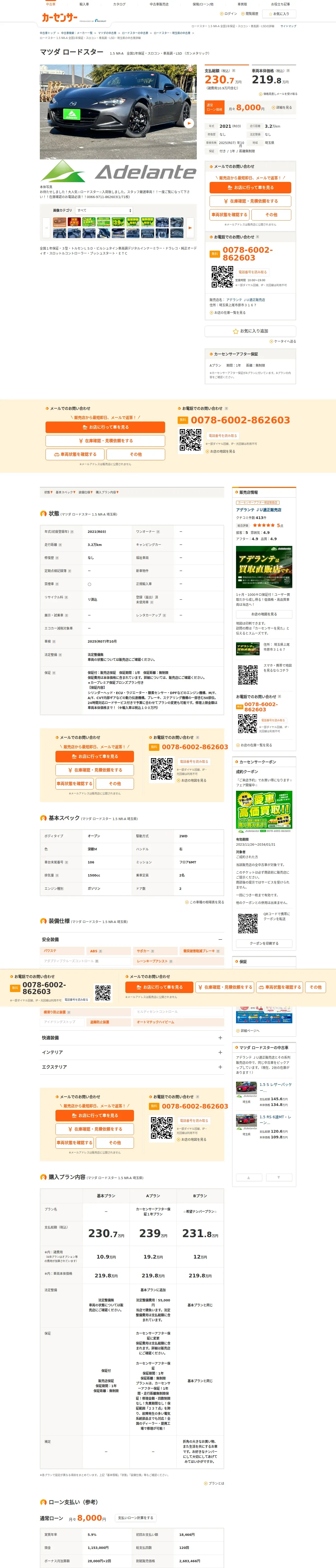The image size is (336, 1568).
Task: Click help icon beside 修復歴 in 状態 table
Action: point(57,558)
